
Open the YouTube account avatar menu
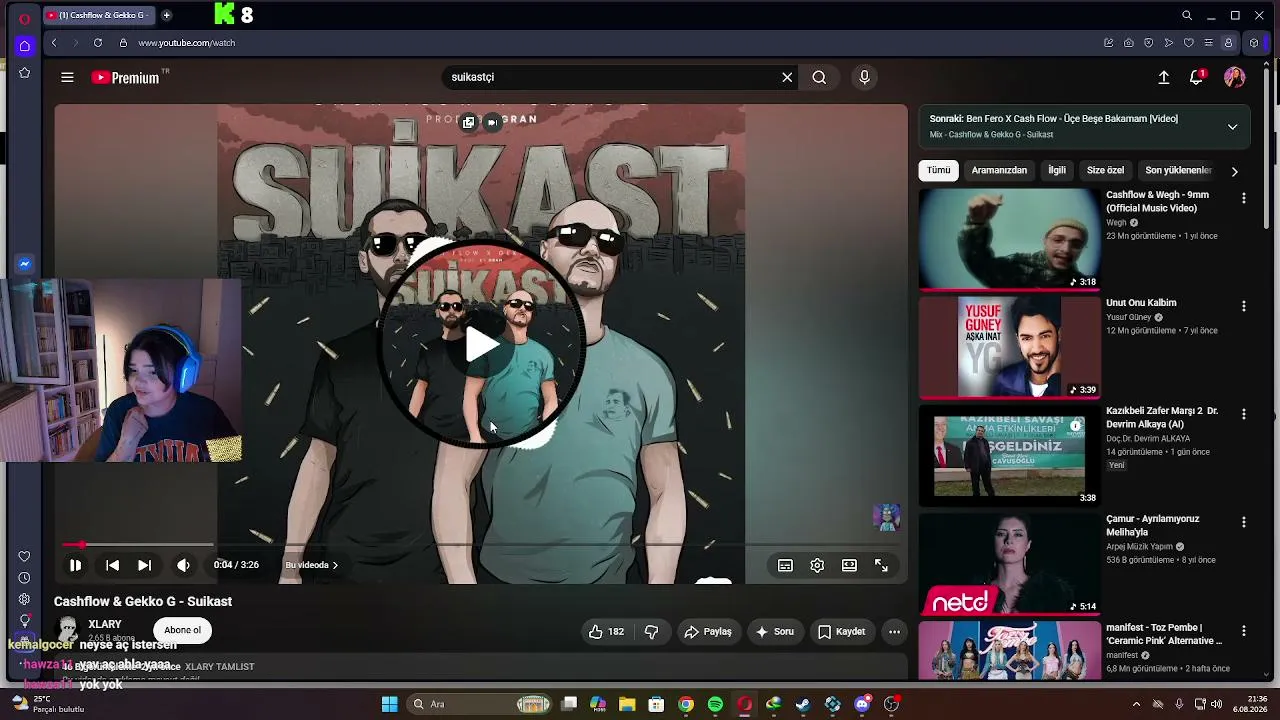click(1235, 77)
